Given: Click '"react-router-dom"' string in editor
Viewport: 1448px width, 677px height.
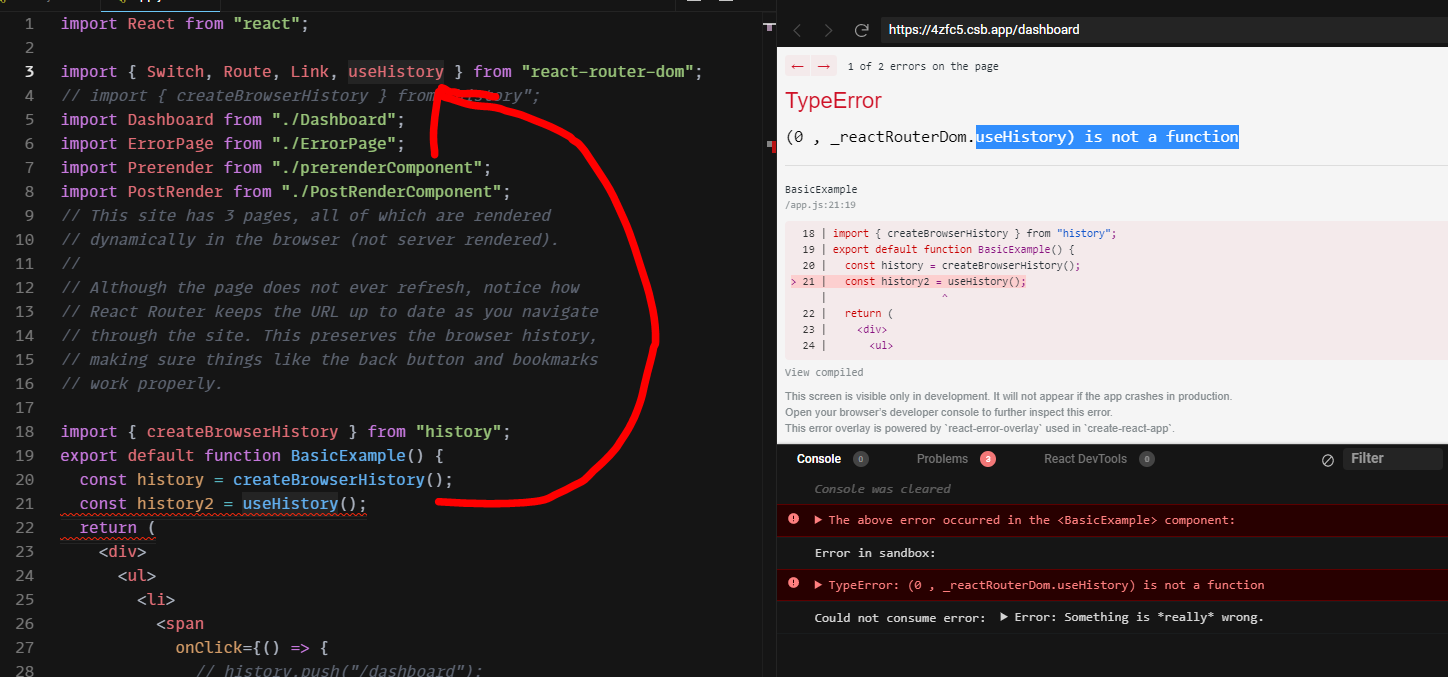Looking at the screenshot, I should (607, 72).
